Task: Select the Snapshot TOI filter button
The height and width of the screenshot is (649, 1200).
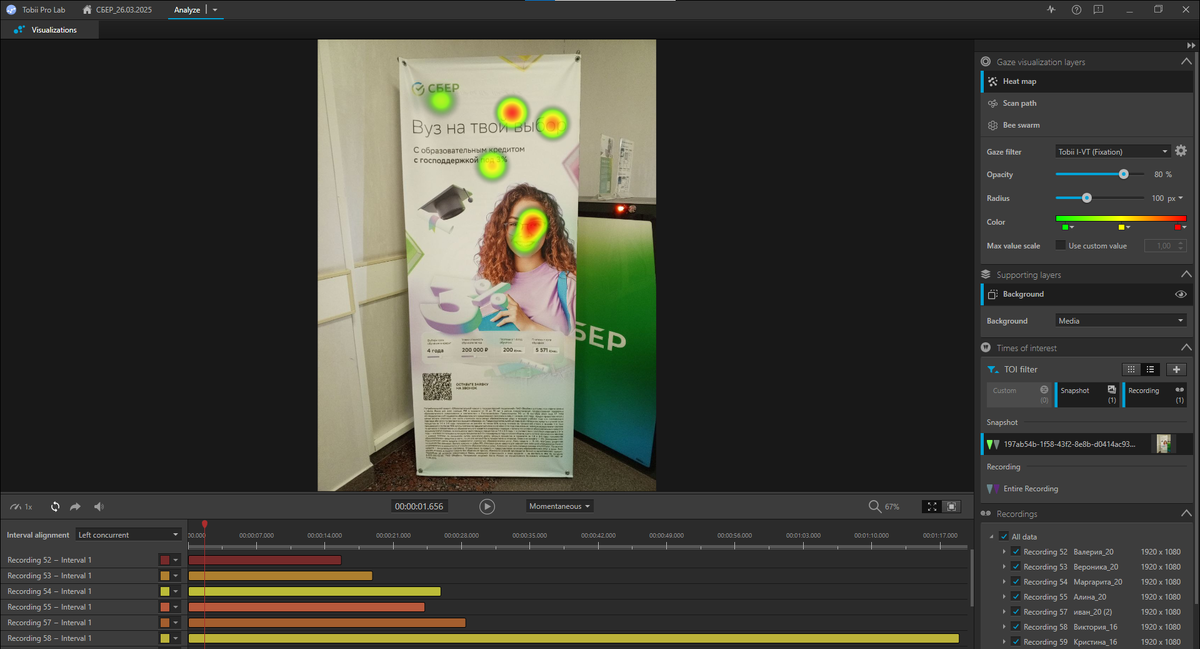Action: (x=1087, y=395)
